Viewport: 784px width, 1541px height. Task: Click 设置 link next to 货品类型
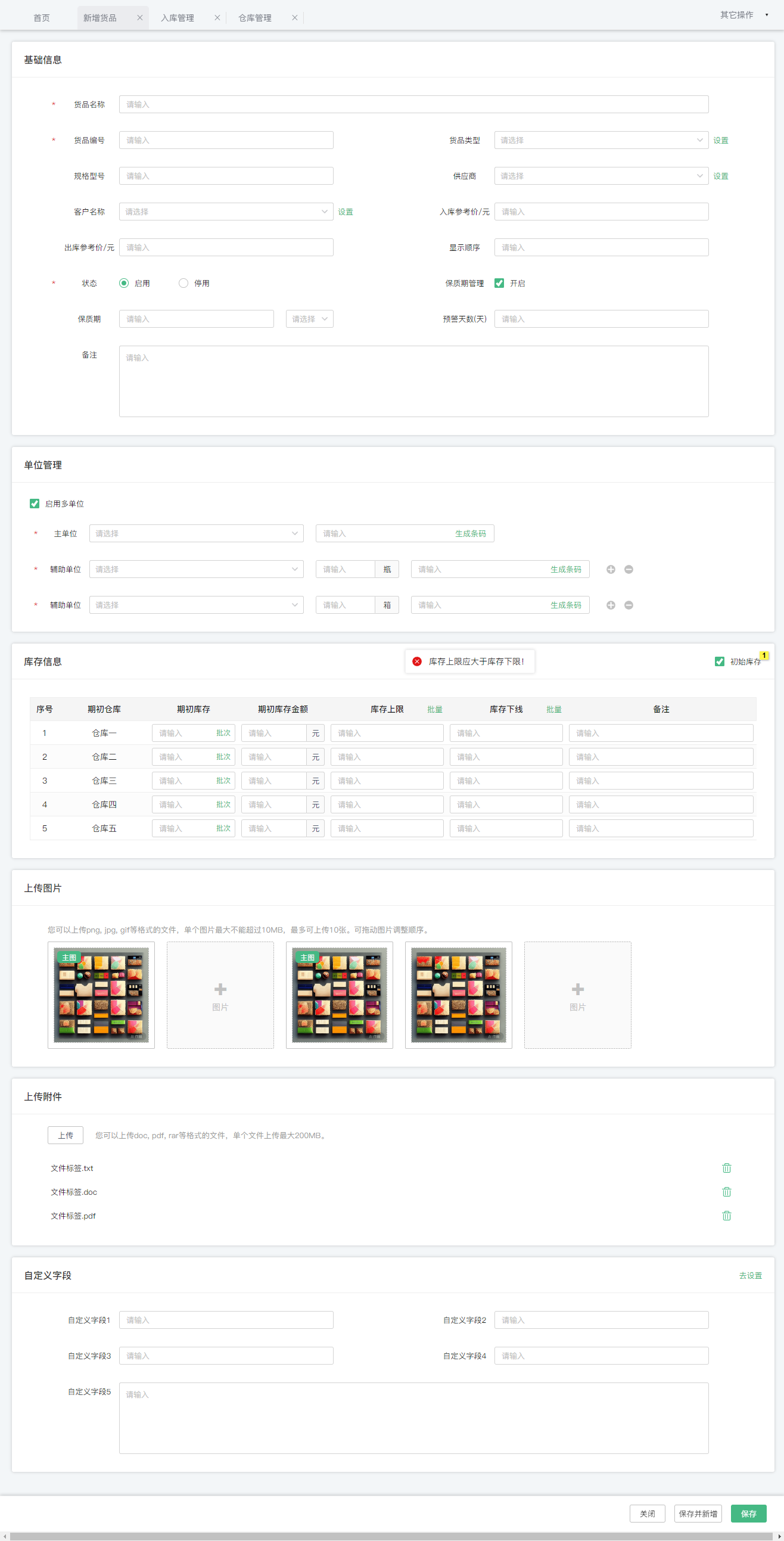point(721,141)
